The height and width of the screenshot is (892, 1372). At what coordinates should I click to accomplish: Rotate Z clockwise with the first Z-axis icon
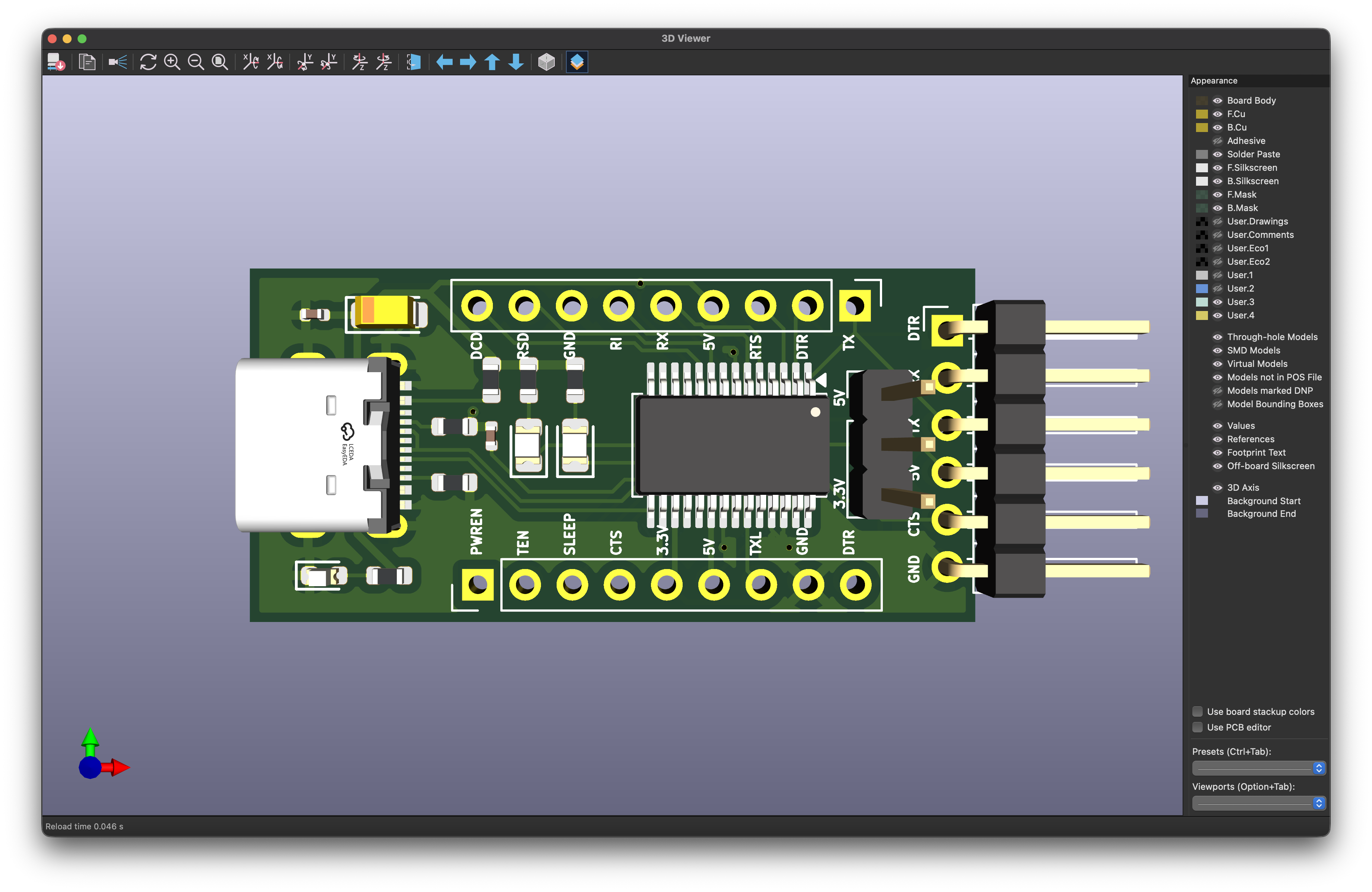[360, 62]
